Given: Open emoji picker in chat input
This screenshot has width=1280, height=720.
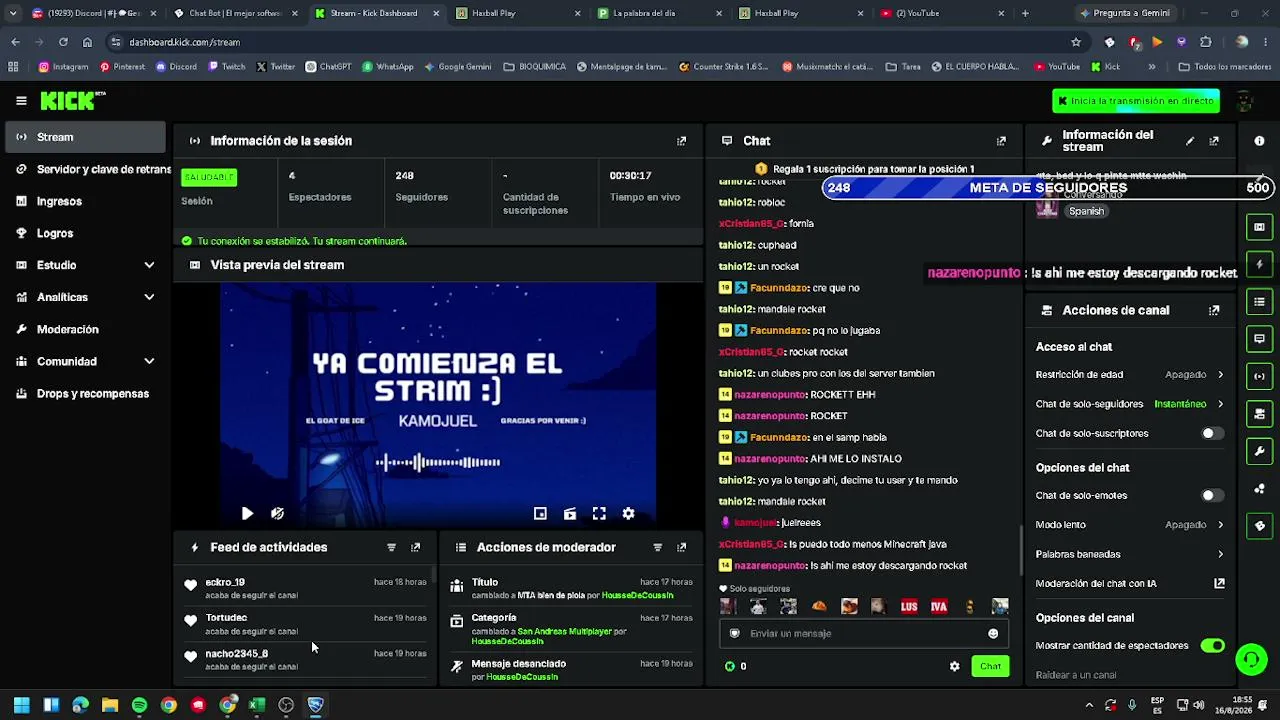Looking at the screenshot, I should tap(993, 633).
